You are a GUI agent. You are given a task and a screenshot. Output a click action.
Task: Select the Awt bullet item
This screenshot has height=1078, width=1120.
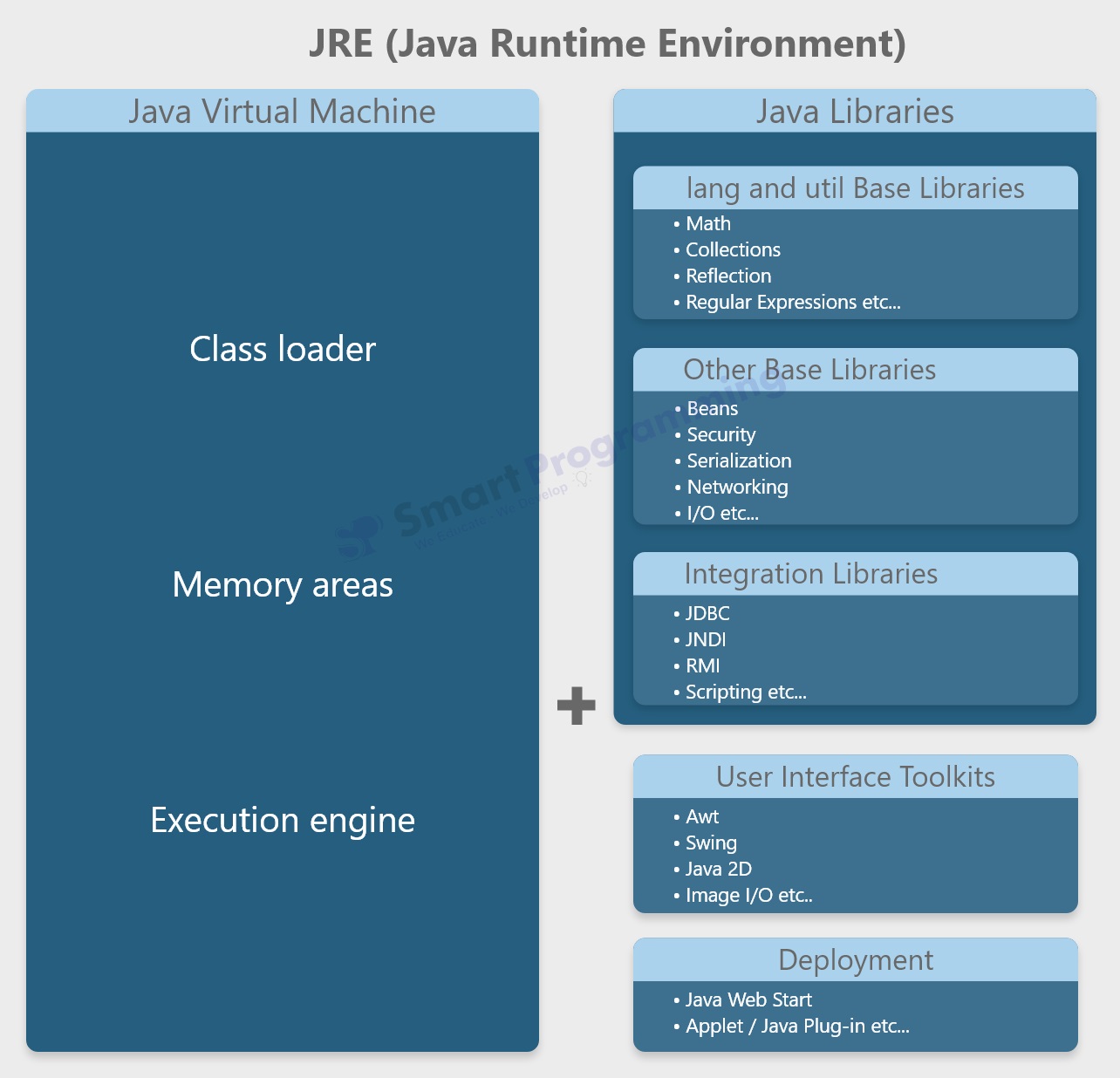696,816
